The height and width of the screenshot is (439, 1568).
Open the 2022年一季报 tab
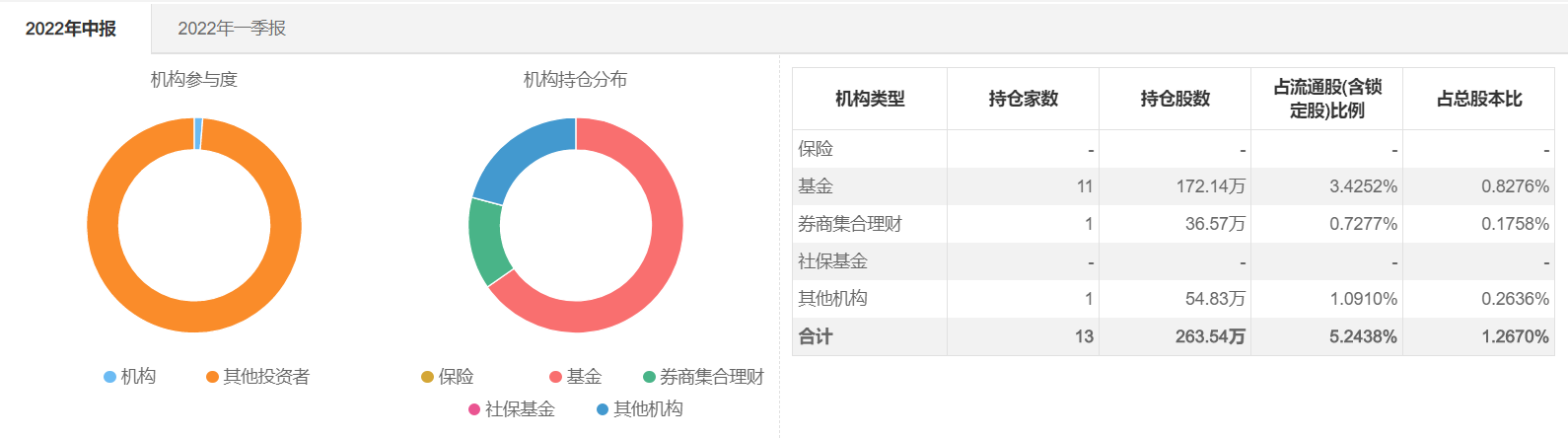click(x=232, y=29)
